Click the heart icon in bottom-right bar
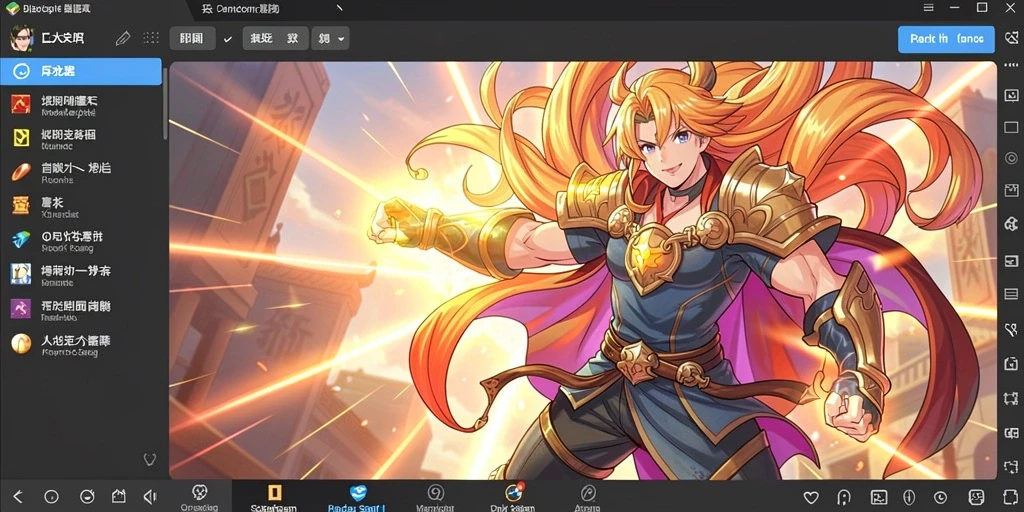Viewport: 1024px width, 512px height. [810, 497]
